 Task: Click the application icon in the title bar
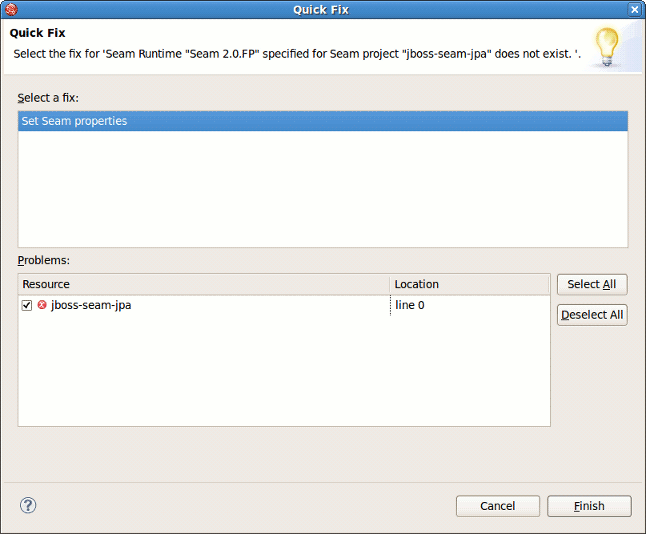point(11,9)
